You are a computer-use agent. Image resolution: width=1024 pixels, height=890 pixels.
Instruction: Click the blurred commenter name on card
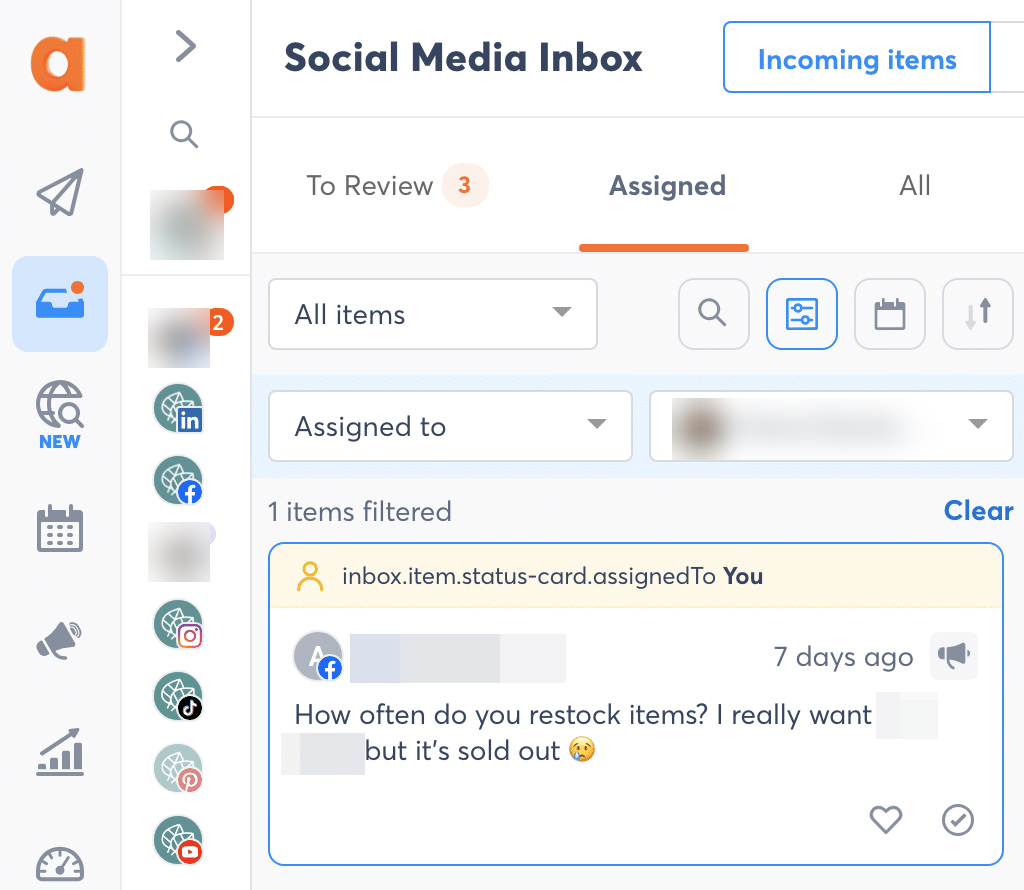pyautogui.click(x=458, y=658)
